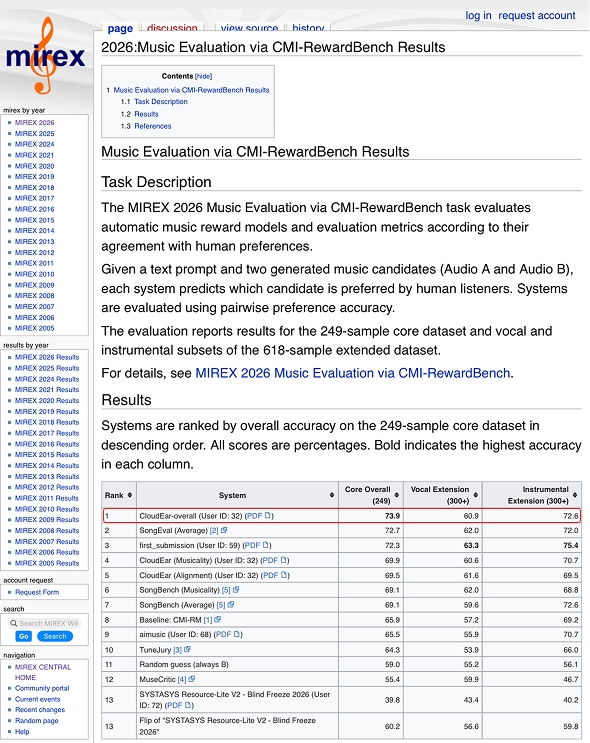Open MIREX 2026 Results link
Viewport: 590px width, 743px height.
tap(47, 357)
